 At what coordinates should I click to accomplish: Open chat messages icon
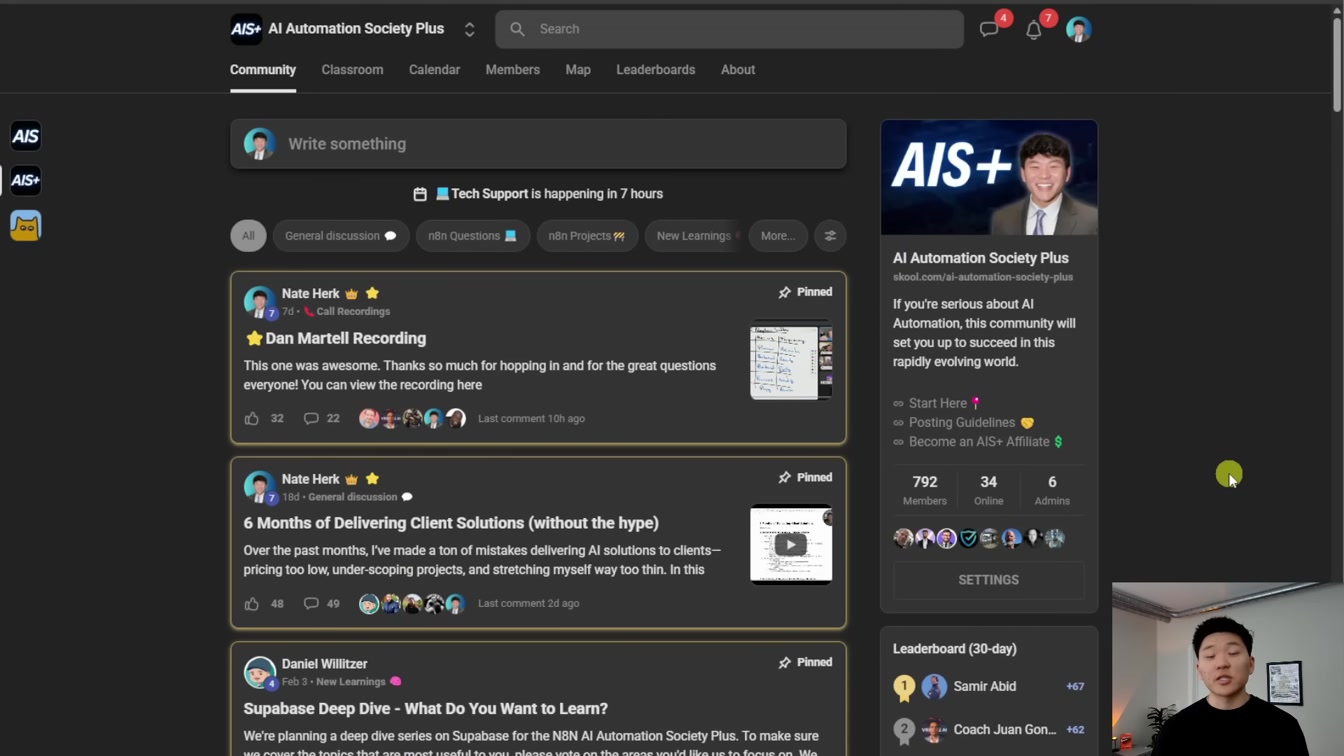pos(990,30)
